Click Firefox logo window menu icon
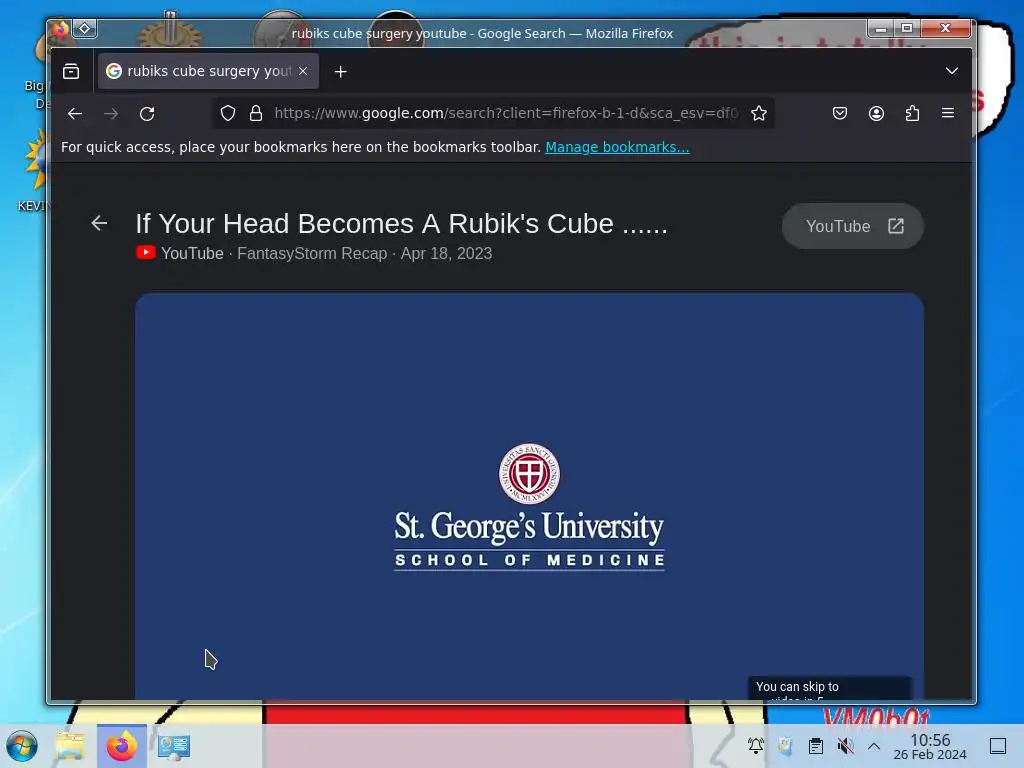The image size is (1024, 768). [x=60, y=29]
